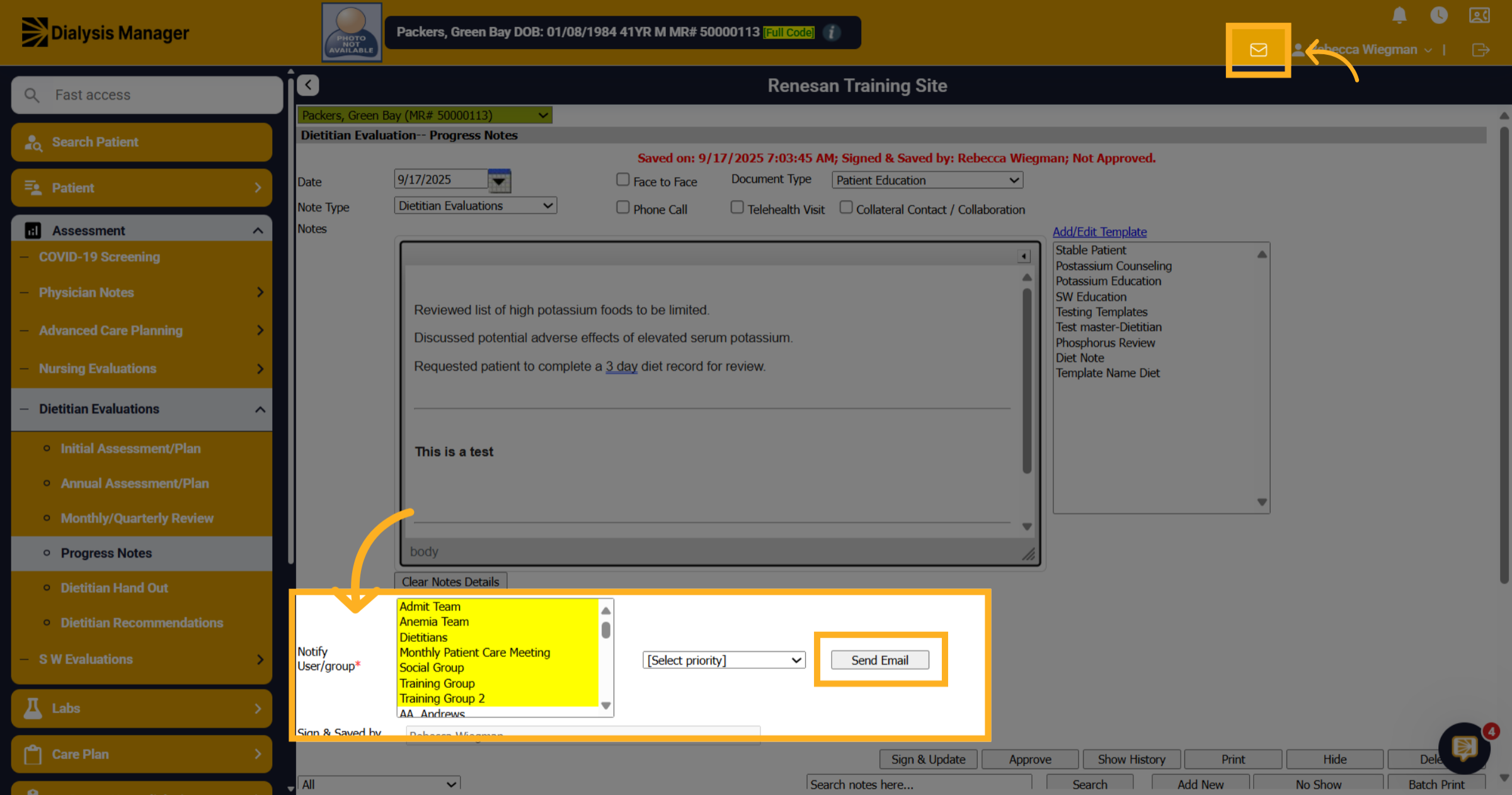Open the notifications bell icon
Viewport: 1512px width, 795px height.
1399,15
